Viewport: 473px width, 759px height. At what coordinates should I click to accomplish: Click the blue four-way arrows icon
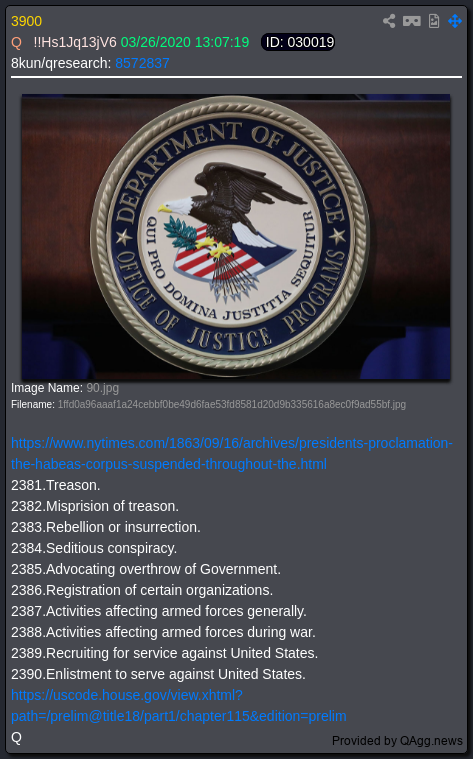coord(455,21)
